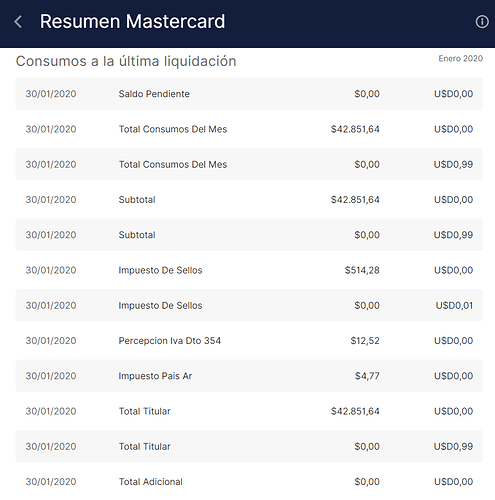The image size is (495, 500).
Task: Click the $12,52 amount
Action: click(365, 341)
